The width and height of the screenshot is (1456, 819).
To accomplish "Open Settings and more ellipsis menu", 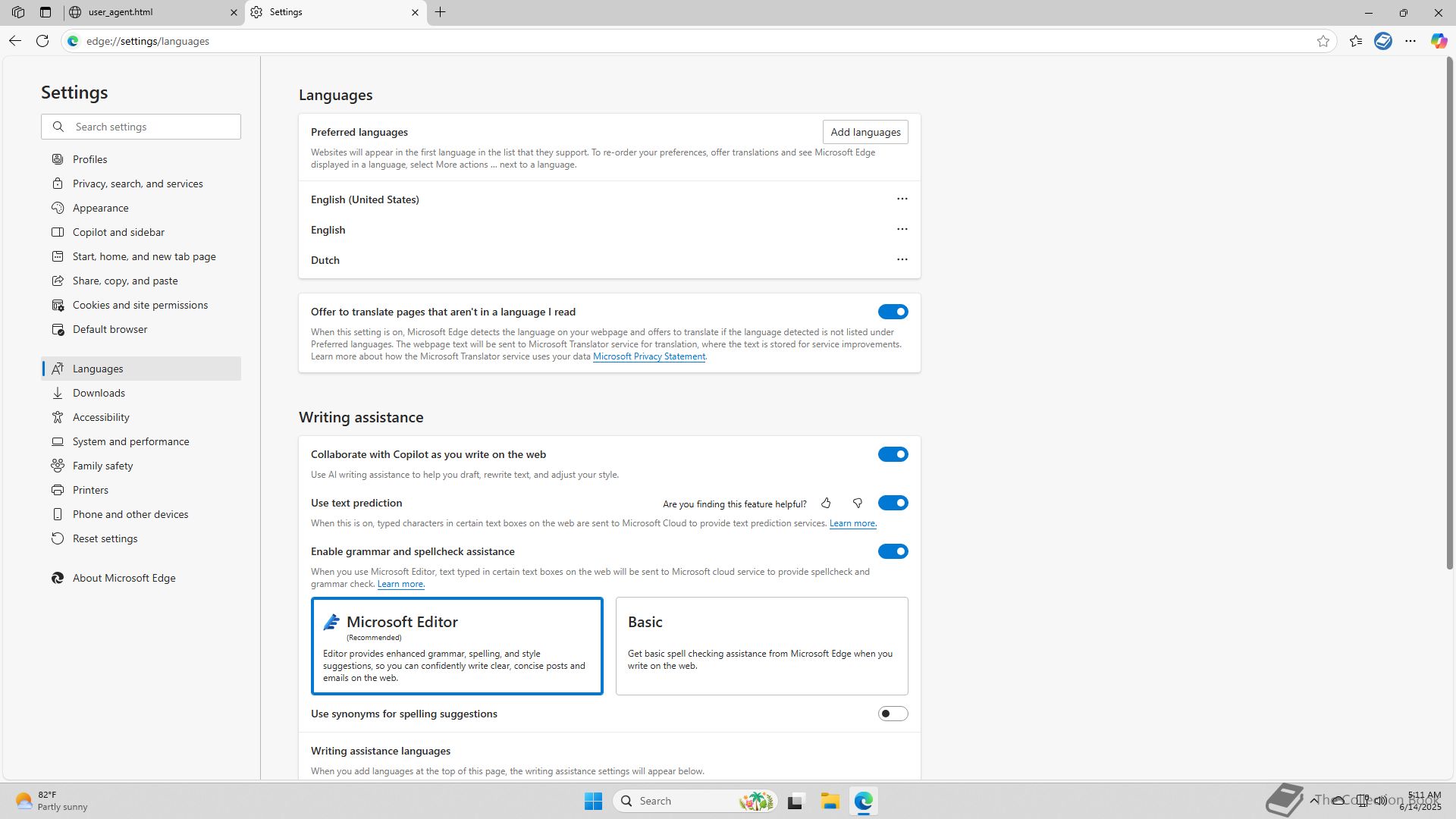I will click(1410, 41).
